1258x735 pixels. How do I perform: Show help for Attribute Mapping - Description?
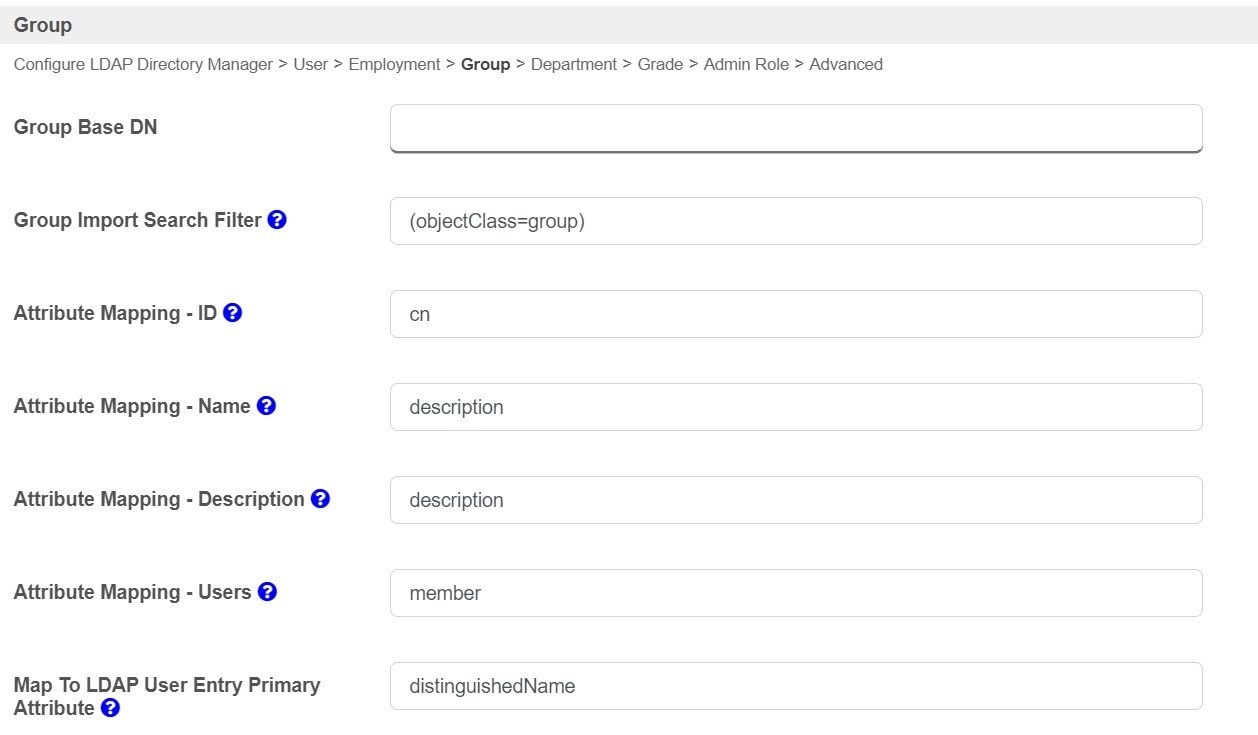click(x=320, y=499)
